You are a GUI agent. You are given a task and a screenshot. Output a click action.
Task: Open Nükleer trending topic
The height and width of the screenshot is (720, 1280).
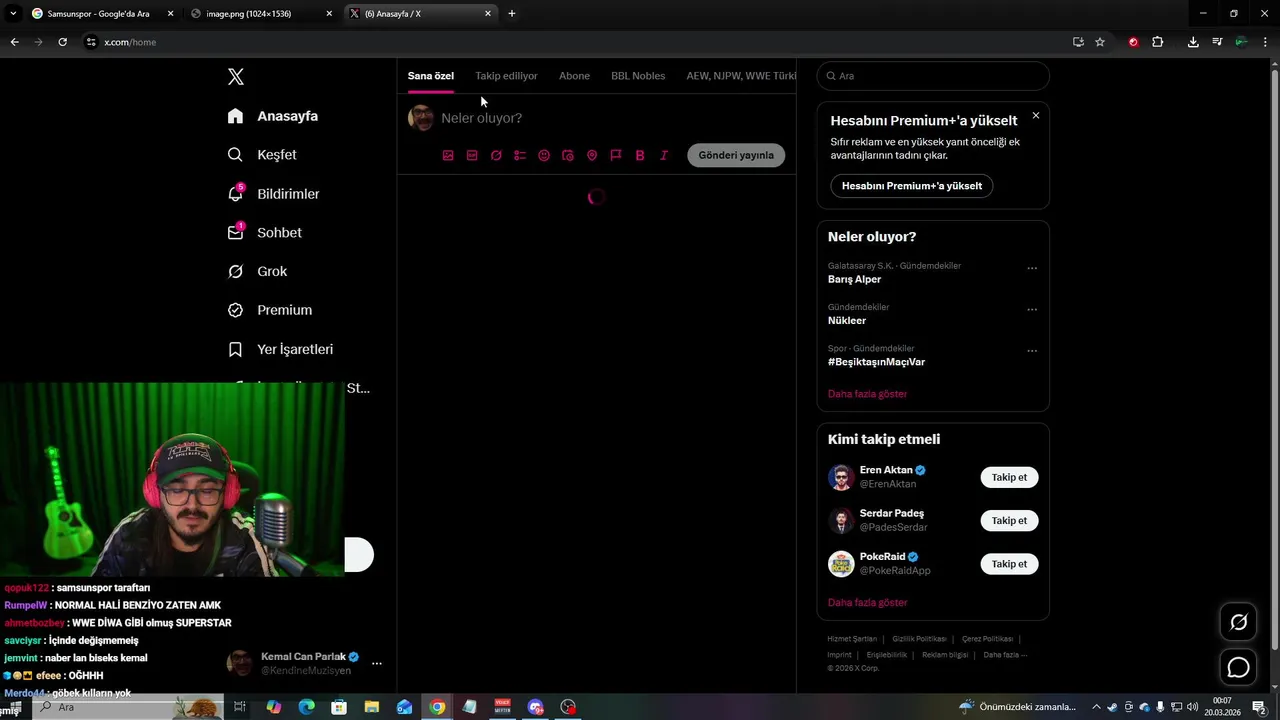(847, 321)
